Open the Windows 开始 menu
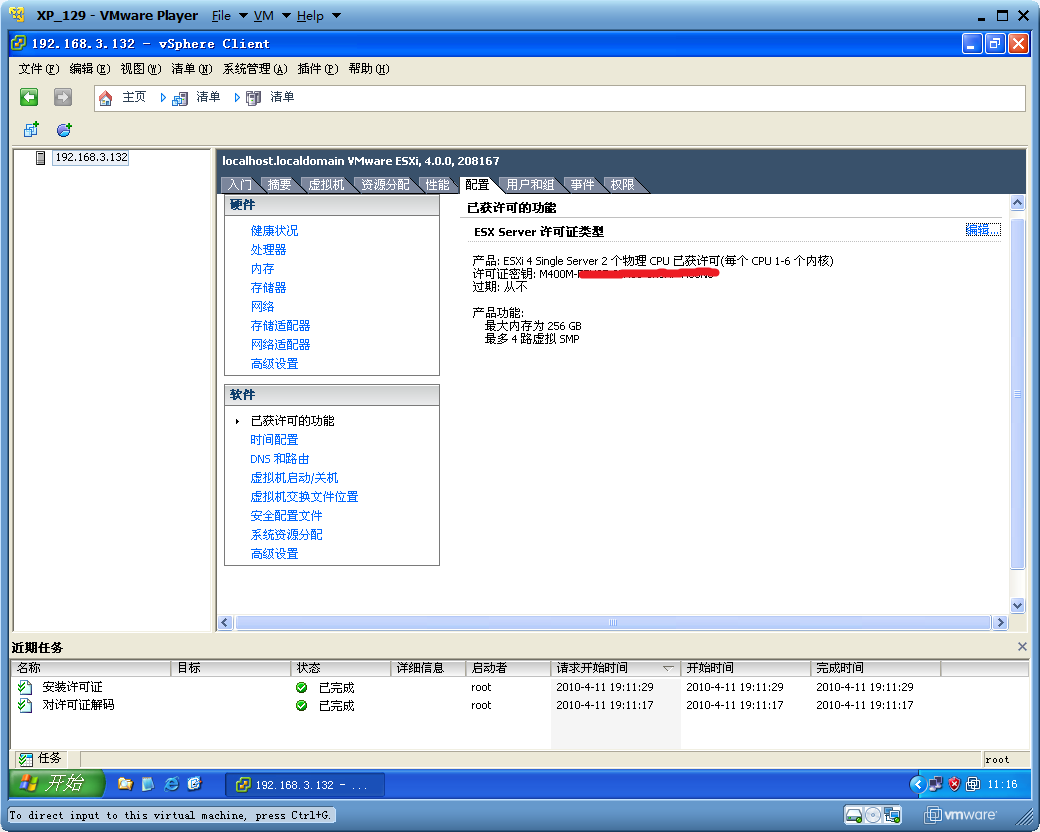The width and height of the screenshot is (1040, 832). click(x=57, y=784)
